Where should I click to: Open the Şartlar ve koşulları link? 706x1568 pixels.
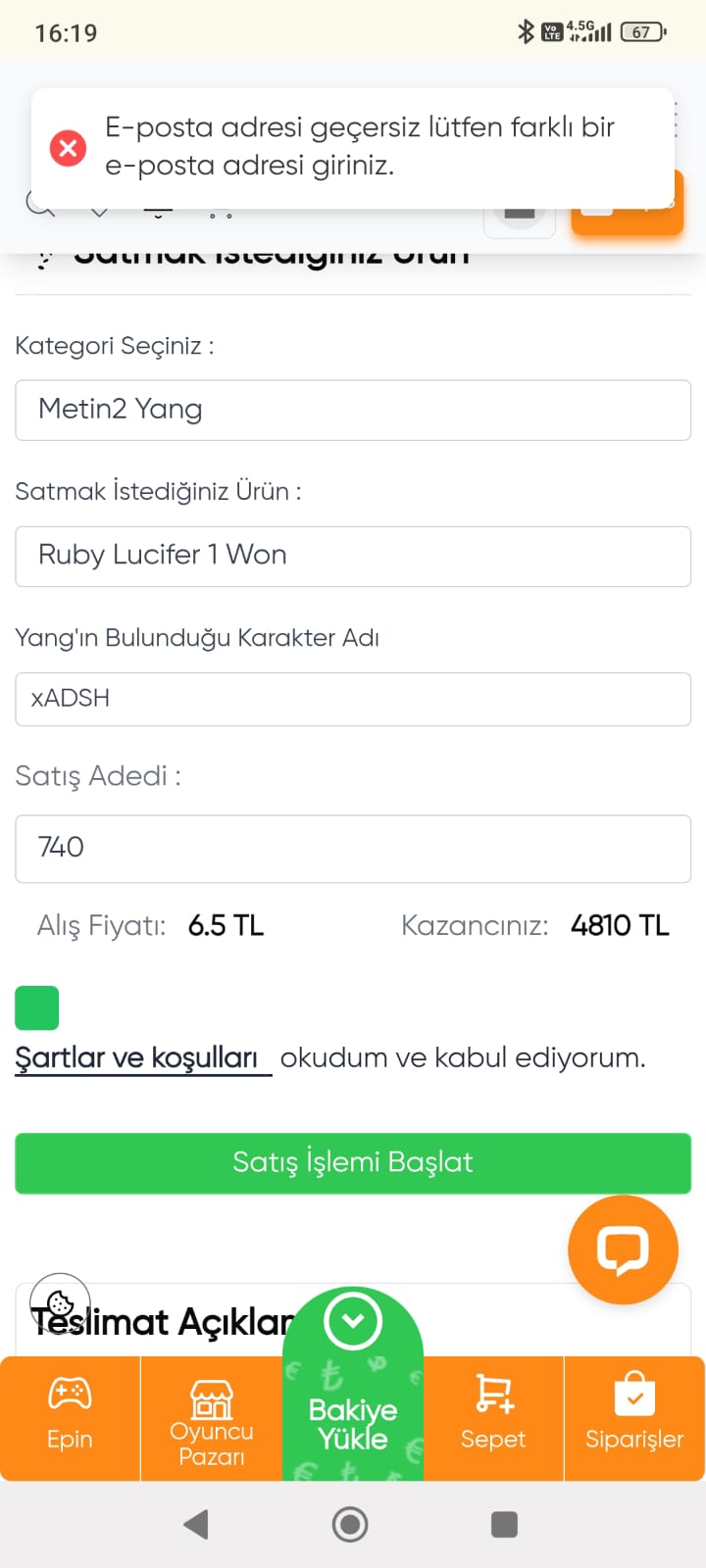tap(136, 1058)
